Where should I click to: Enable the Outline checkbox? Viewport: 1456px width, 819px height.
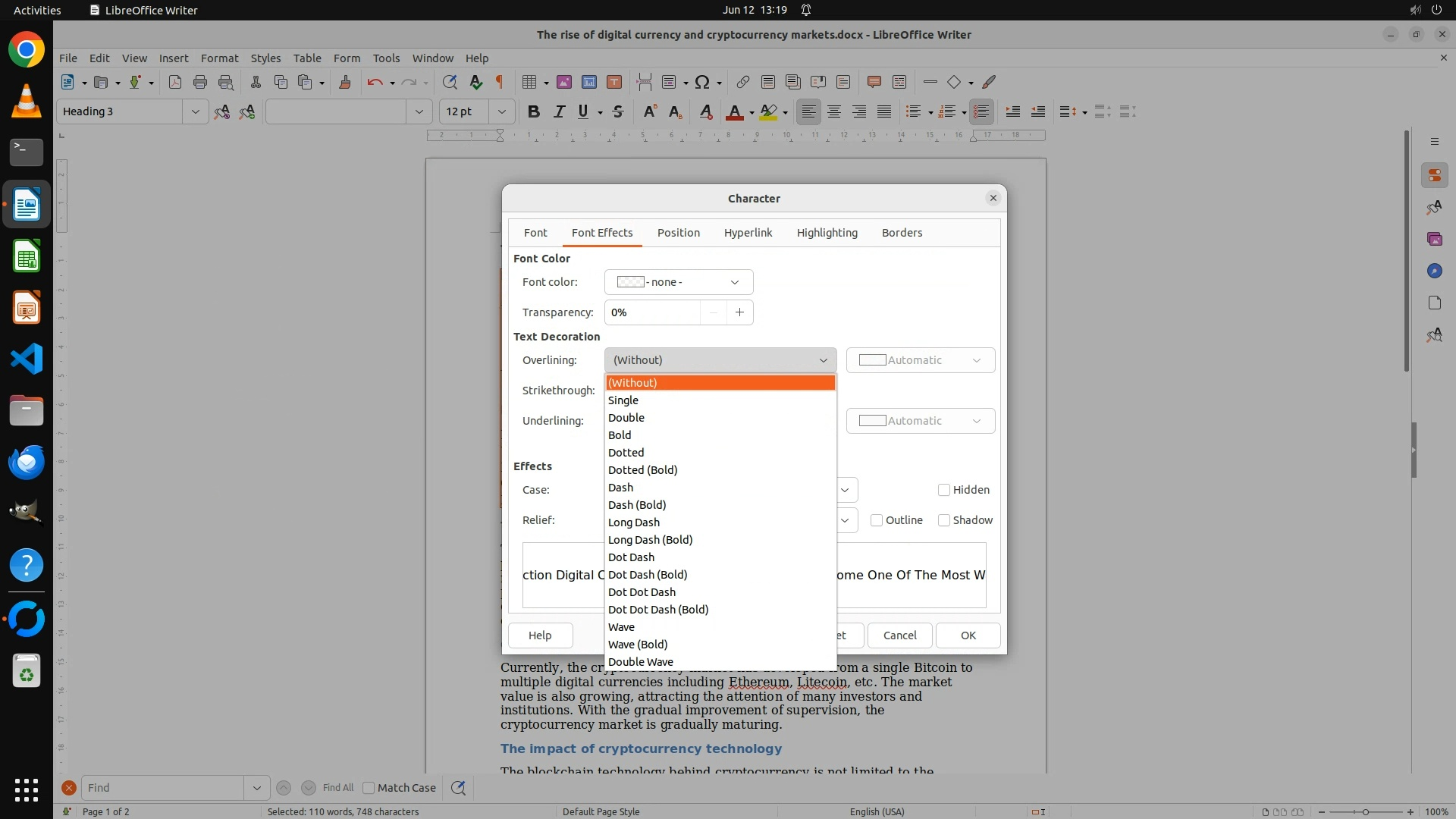coord(877,520)
